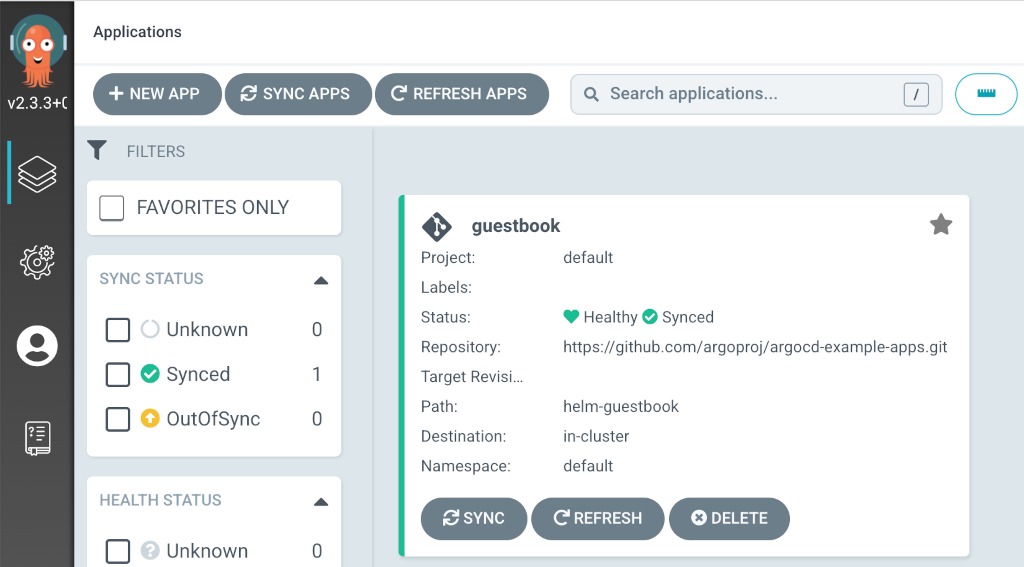Check the Unknown sync status filter
Image resolution: width=1024 pixels, height=567 pixels.
118,330
